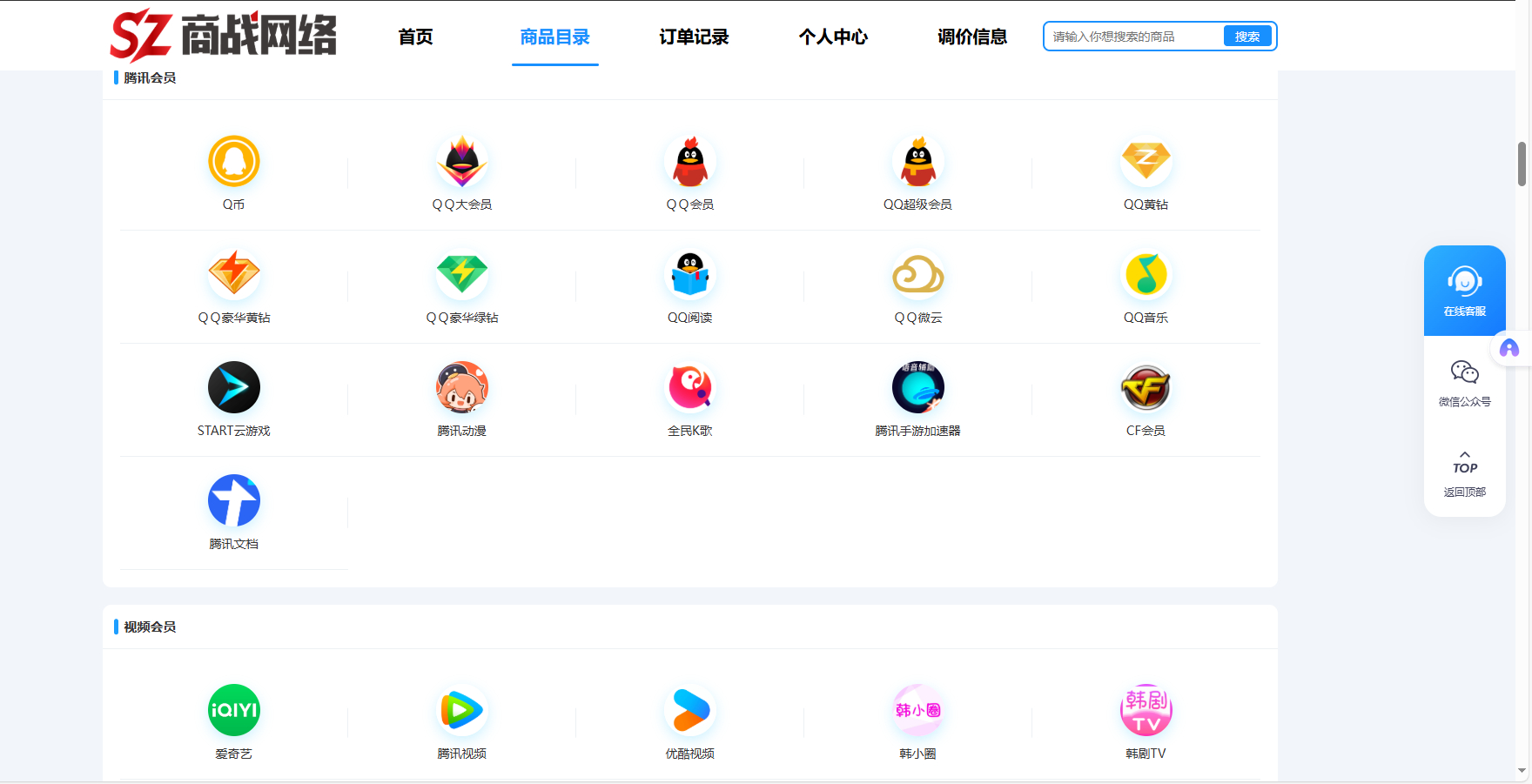Screen dimensions: 1532x784
Task: Click the QQ豪华绿钻 text label
Action: [x=462, y=318]
